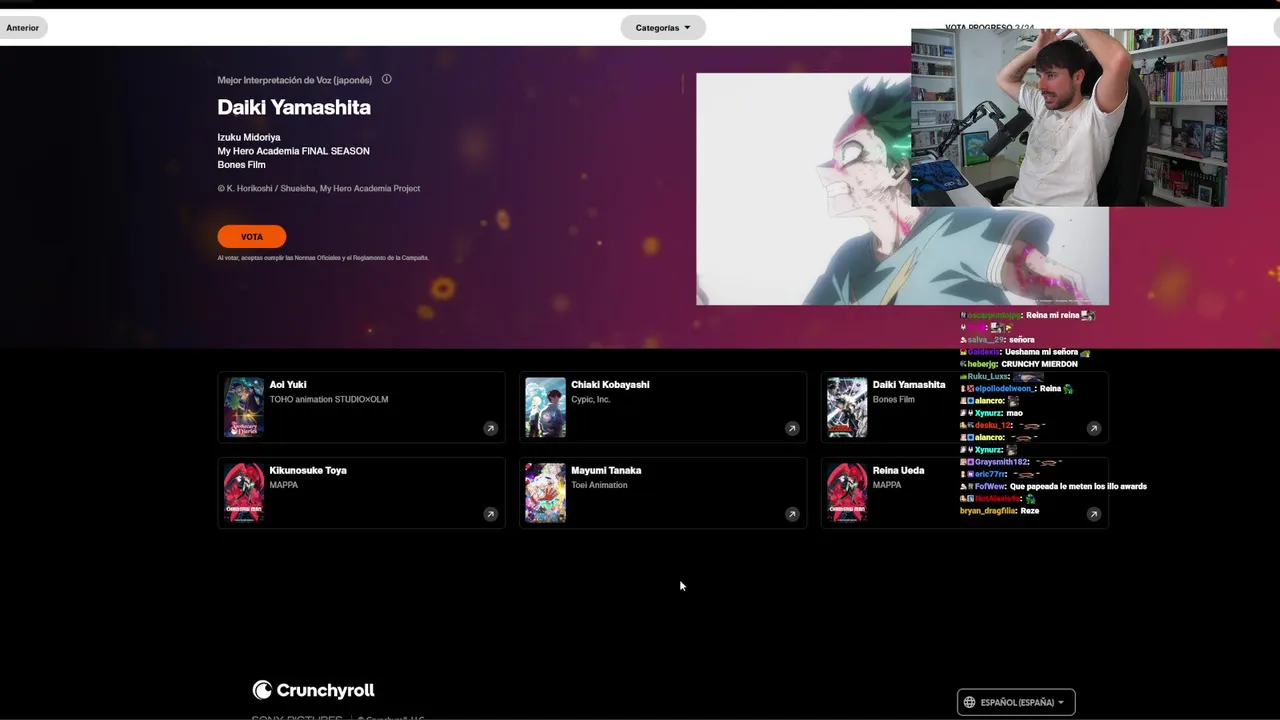Image resolution: width=1280 pixels, height=720 pixels.
Task: Select Kikunosuke Toya poster thumbnail
Action: tap(244, 492)
